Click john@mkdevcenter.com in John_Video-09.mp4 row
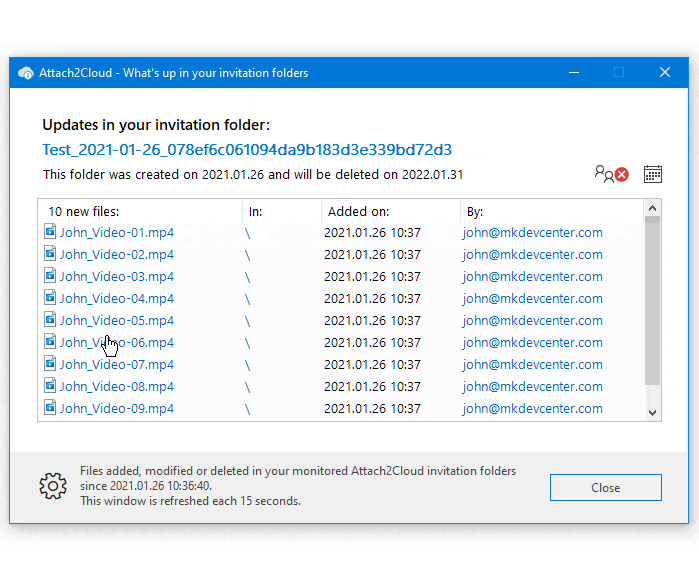The width and height of the screenshot is (699, 580). [x=532, y=408]
